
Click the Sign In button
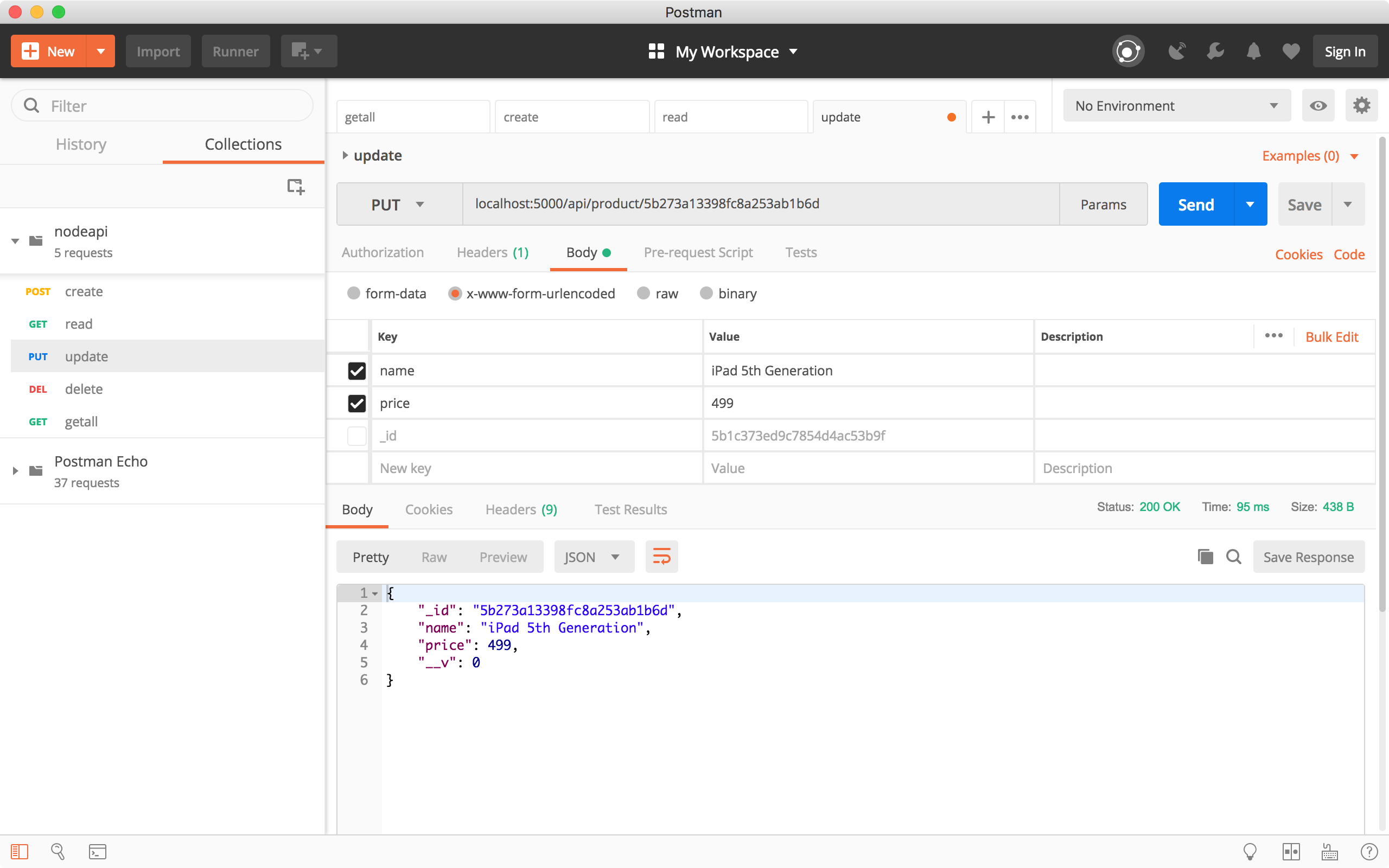[x=1345, y=52]
